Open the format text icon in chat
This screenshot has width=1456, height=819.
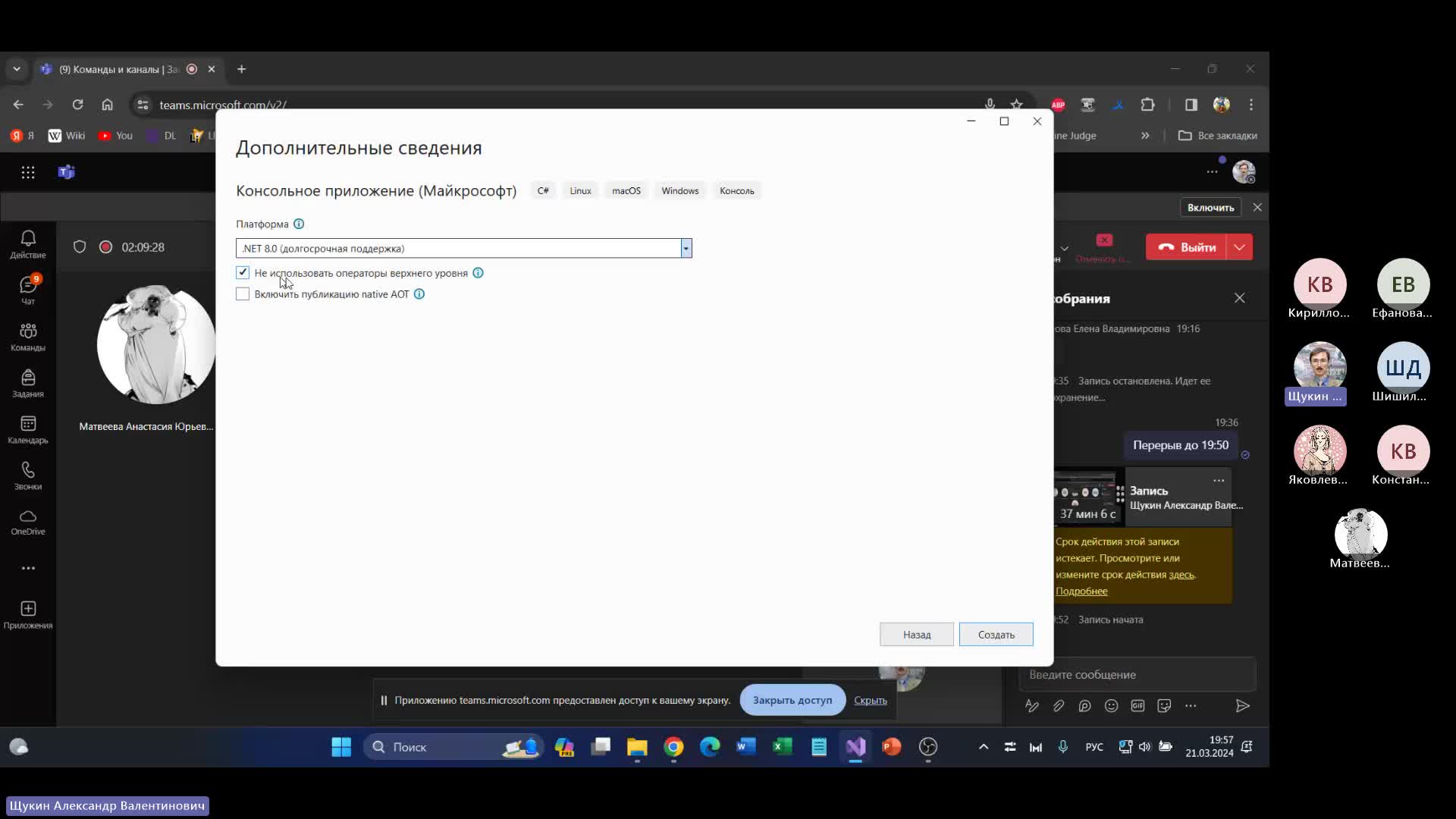(1032, 706)
